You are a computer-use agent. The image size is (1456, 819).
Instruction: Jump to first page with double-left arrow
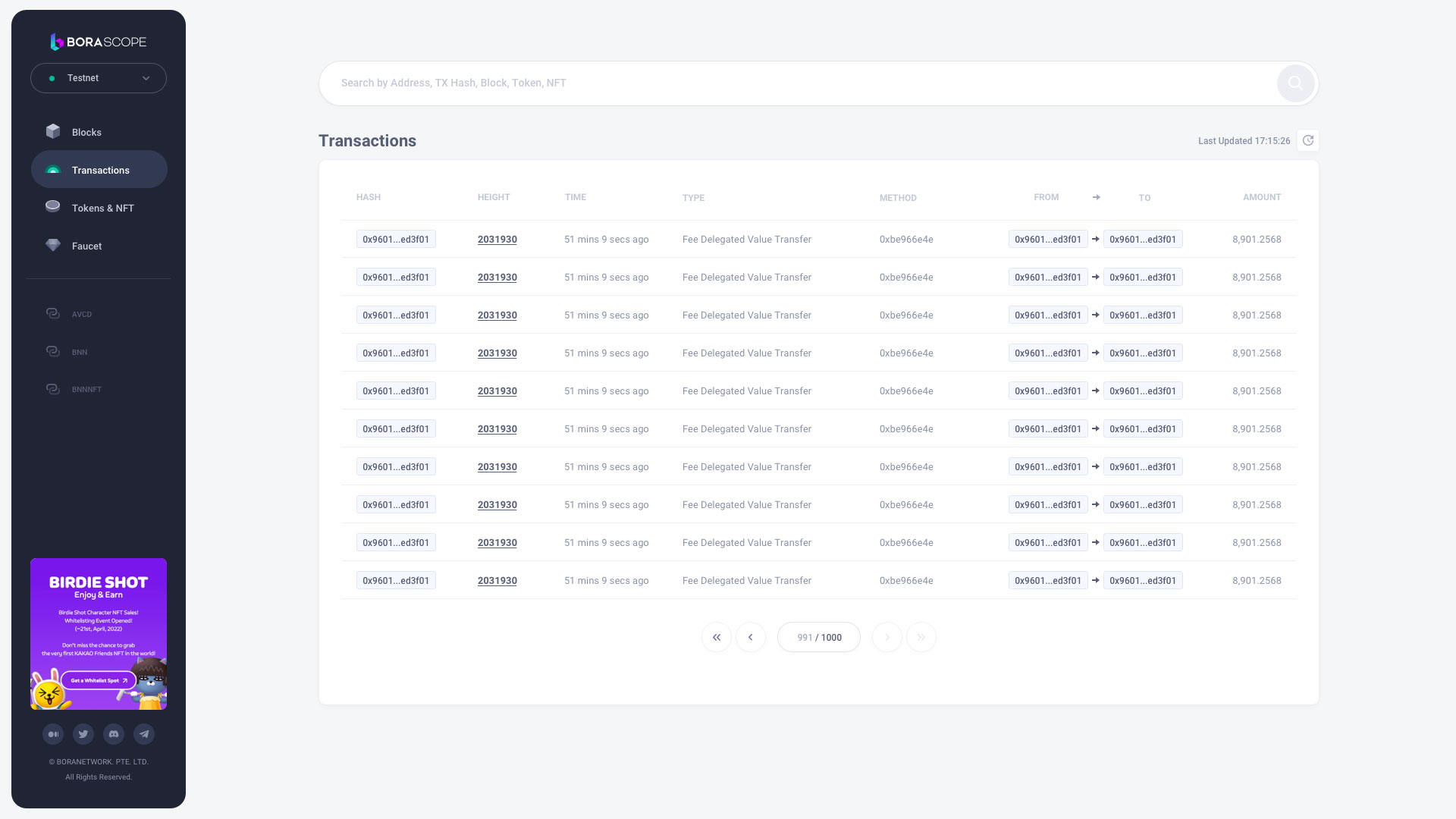[x=717, y=638]
